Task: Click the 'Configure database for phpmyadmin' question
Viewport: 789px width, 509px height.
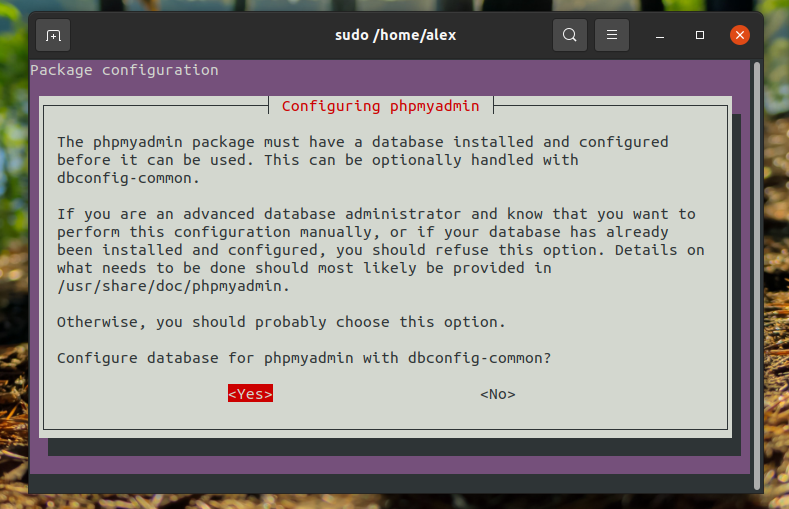Action: (x=304, y=358)
